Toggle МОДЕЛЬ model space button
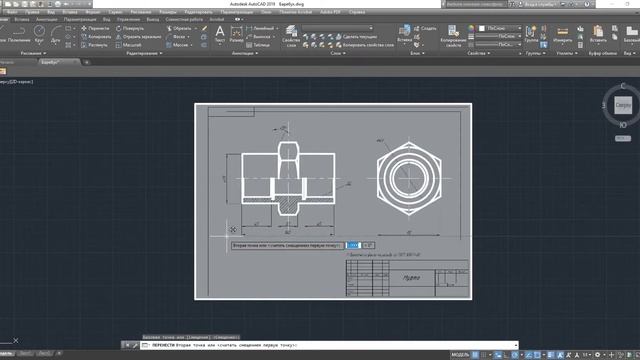 point(460,355)
